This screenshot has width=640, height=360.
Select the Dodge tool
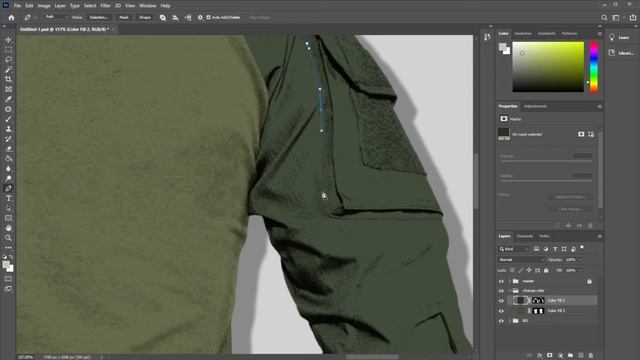click(x=8, y=178)
